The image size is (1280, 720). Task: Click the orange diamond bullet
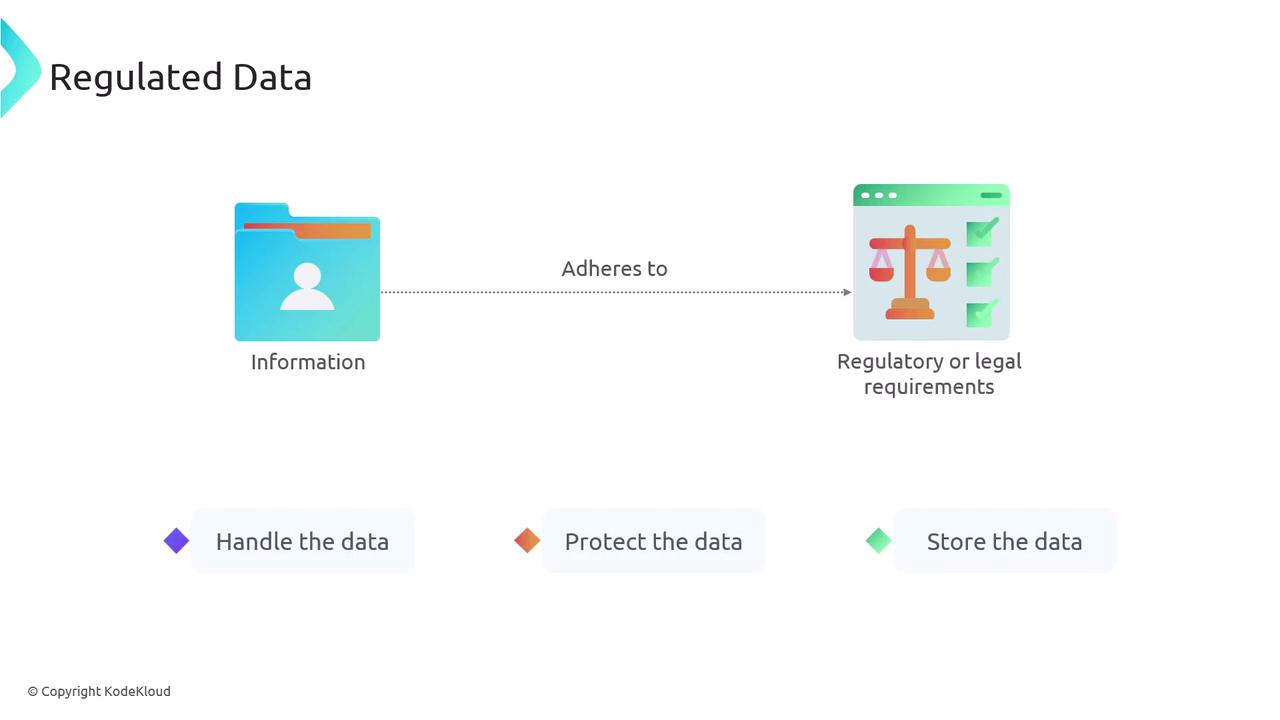point(527,541)
